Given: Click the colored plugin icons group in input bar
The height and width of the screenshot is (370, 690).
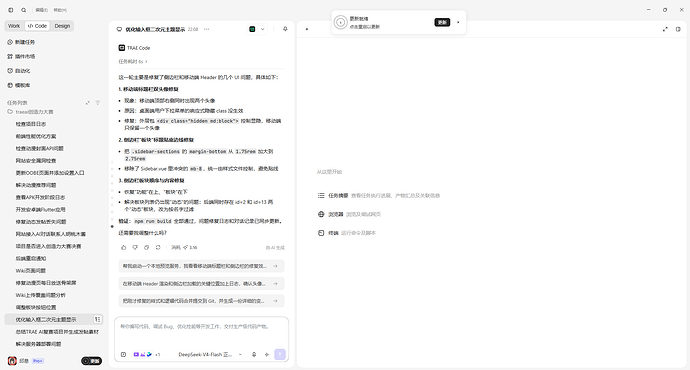Looking at the screenshot, I should coord(143,355).
